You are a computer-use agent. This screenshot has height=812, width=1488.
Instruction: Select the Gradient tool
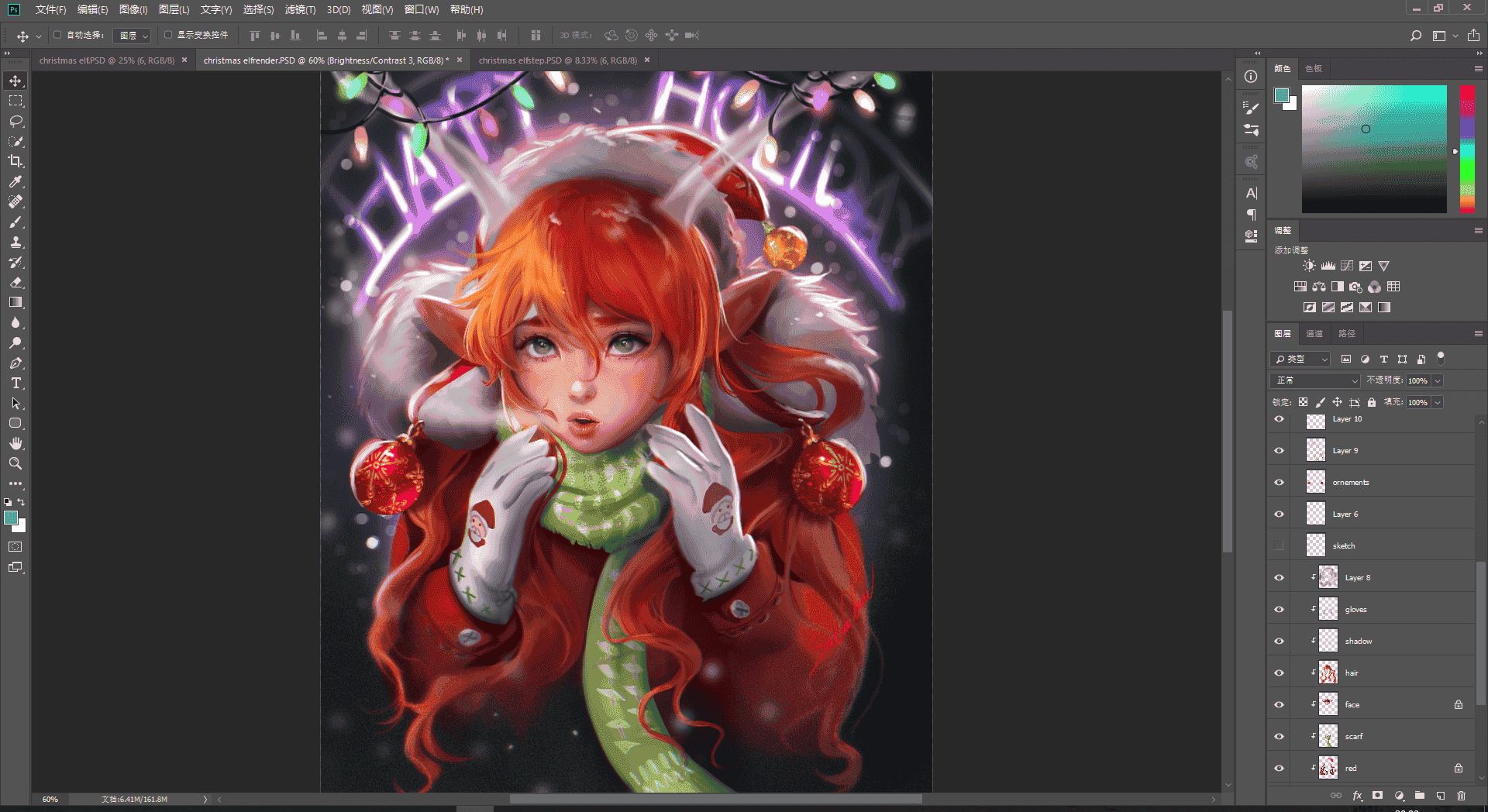point(15,302)
